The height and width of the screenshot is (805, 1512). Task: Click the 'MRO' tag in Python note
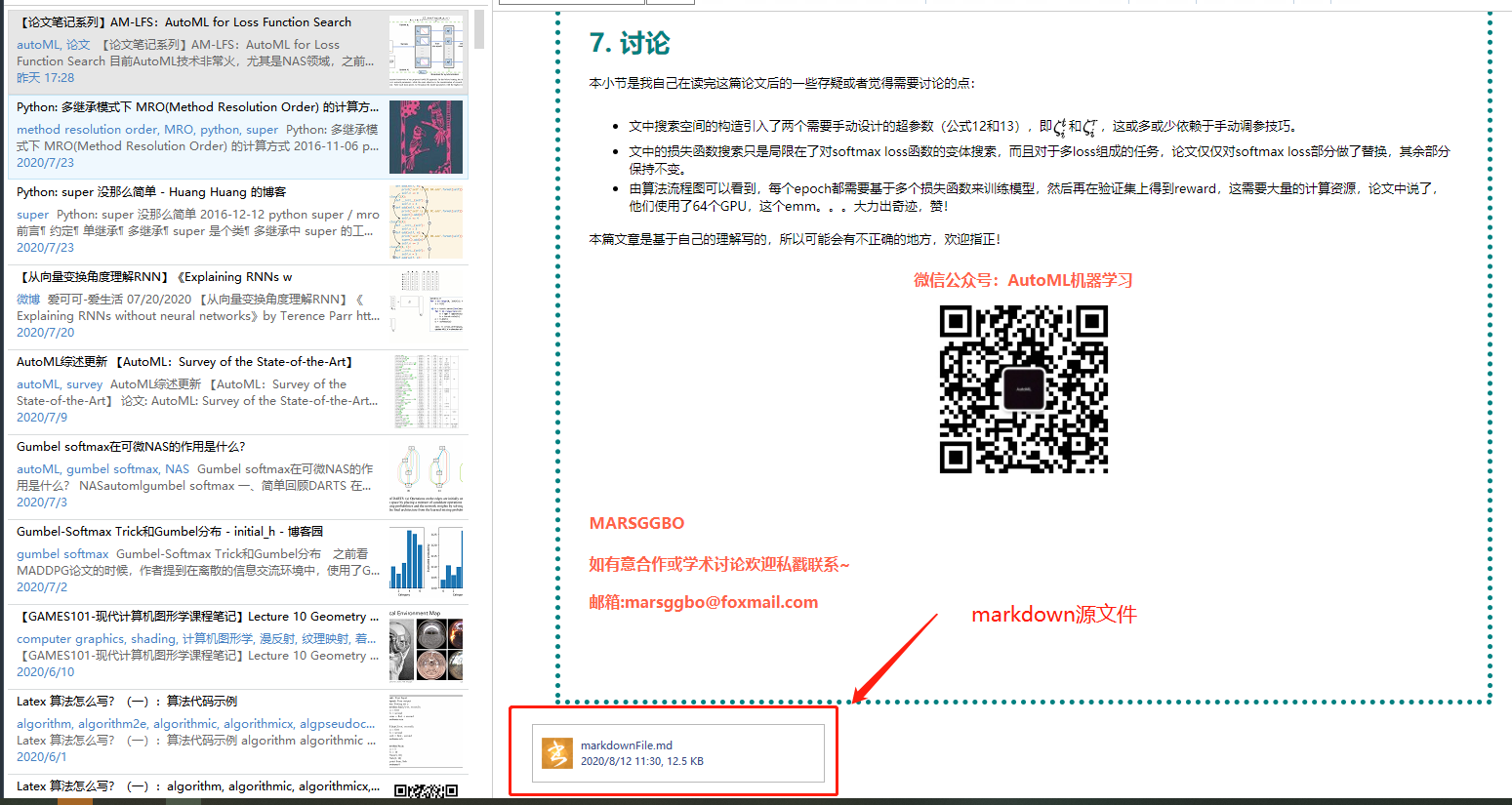(x=179, y=130)
